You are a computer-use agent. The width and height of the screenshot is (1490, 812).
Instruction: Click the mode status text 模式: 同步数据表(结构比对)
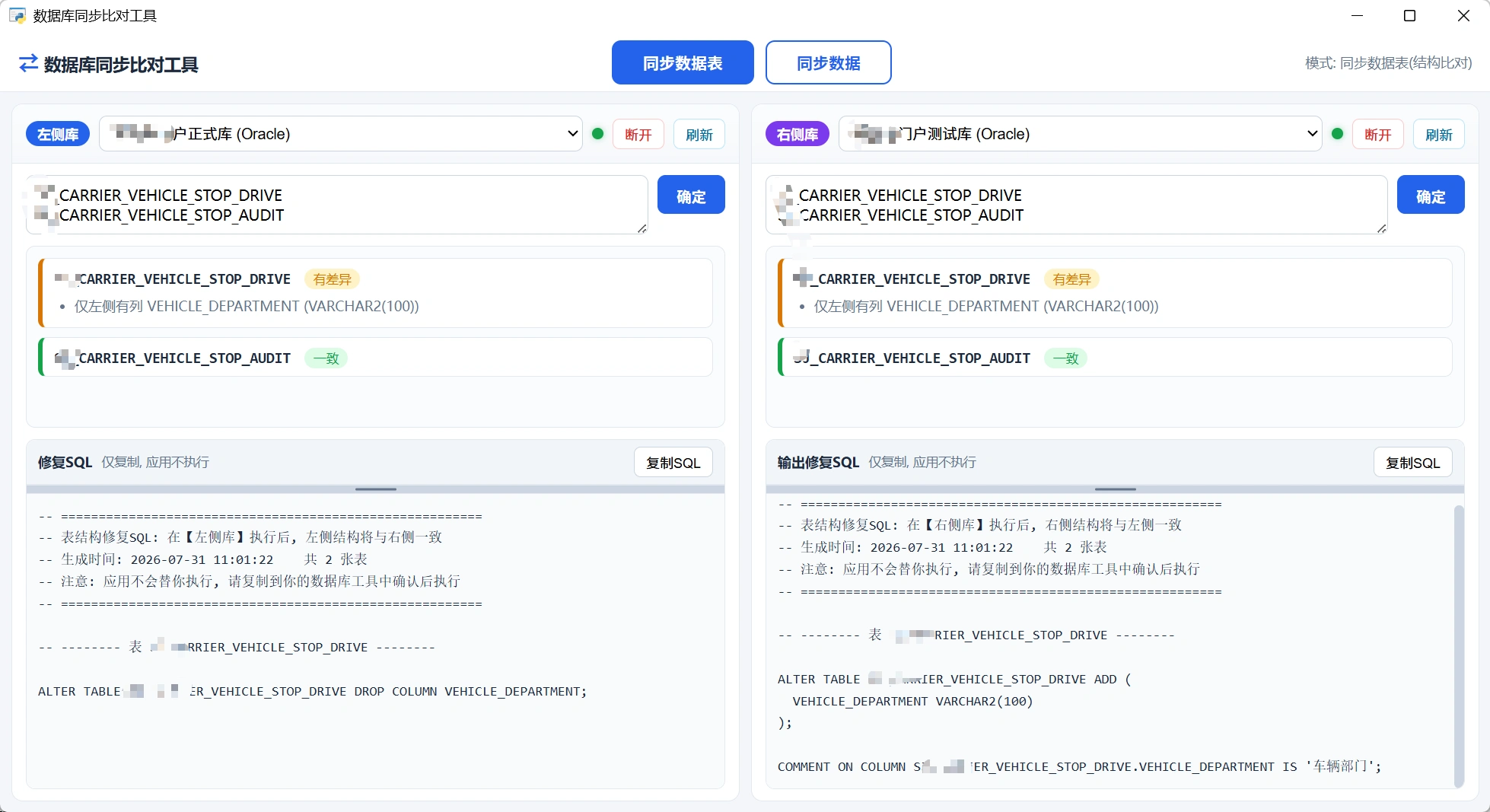click(x=1388, y=63)
